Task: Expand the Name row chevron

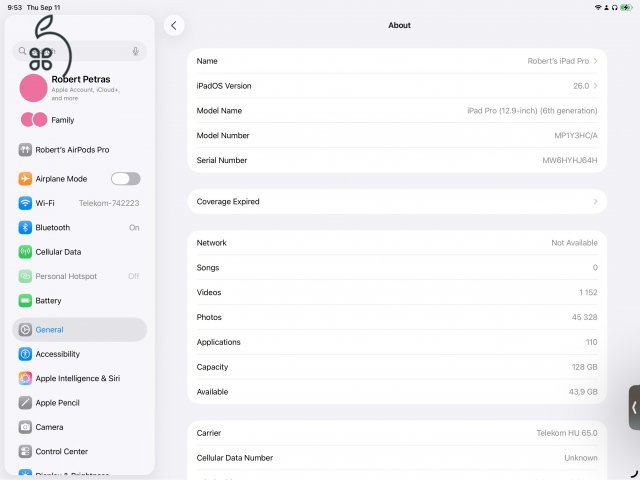Action: point(596,61)
